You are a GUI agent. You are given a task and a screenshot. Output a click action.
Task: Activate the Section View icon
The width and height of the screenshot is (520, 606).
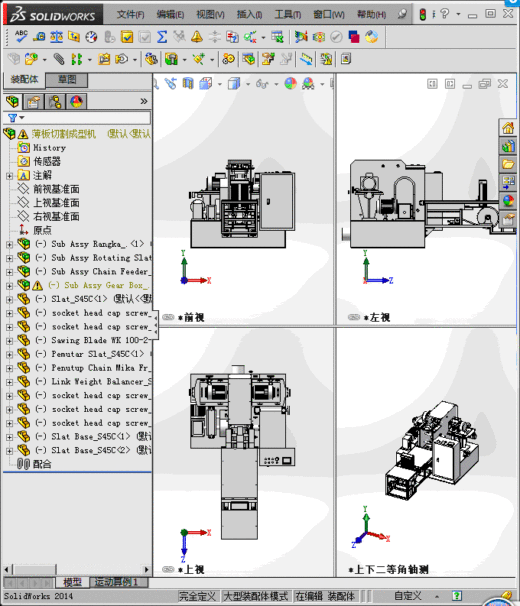pyautogui.click(x=188, y=83)
